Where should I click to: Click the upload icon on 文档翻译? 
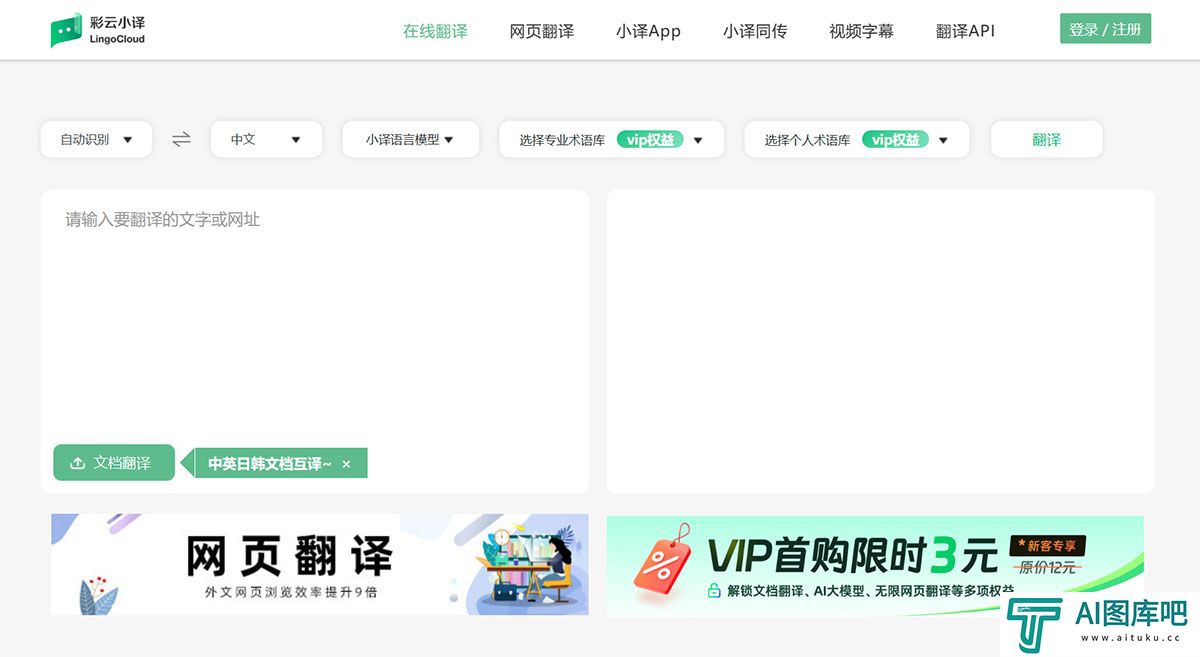77,463
